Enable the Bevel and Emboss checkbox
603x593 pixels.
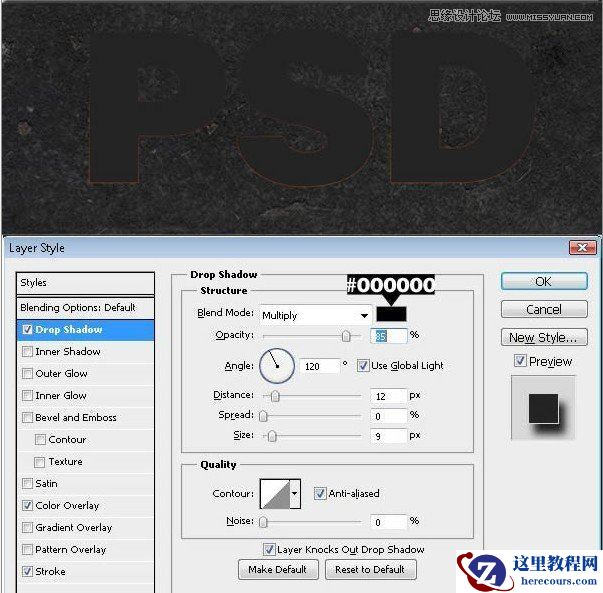27,417
